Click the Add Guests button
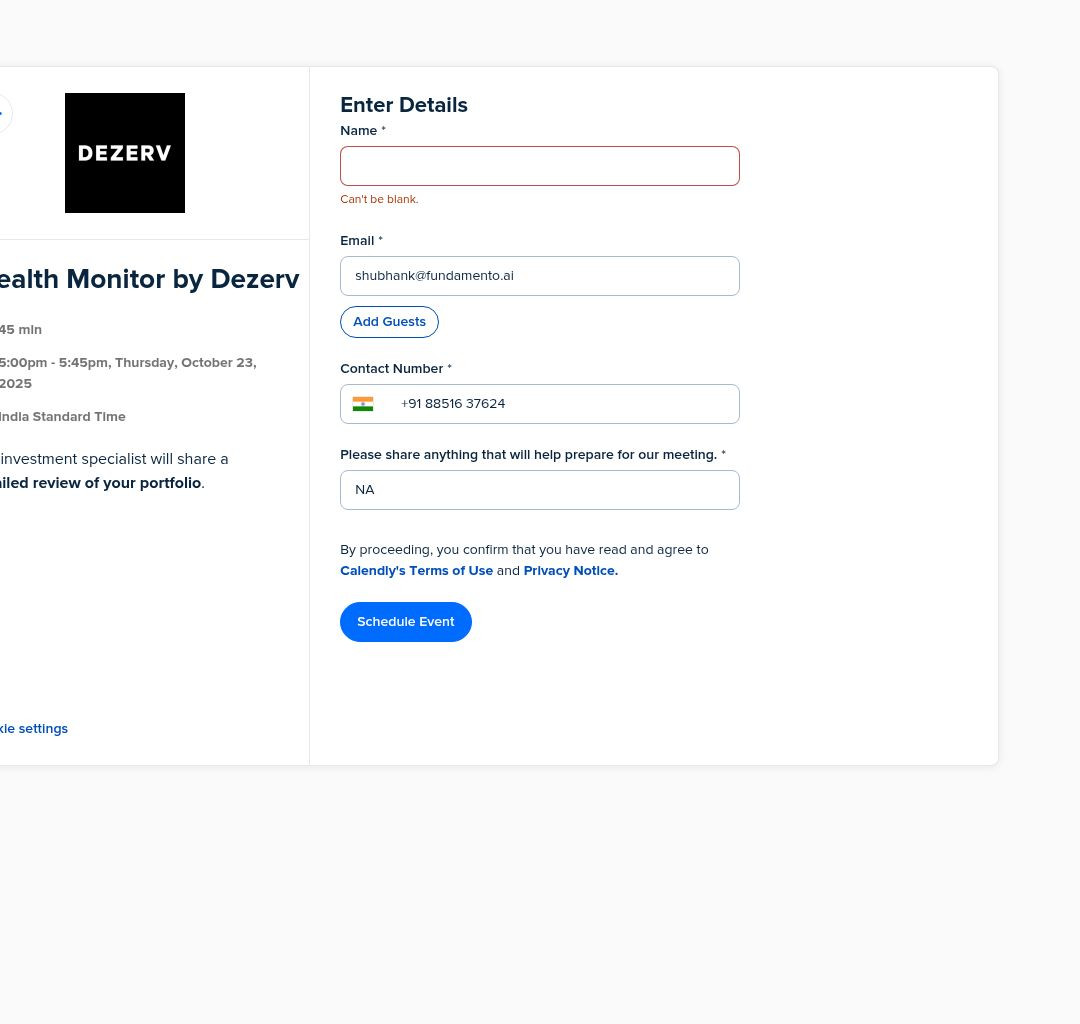The width and height of the screenshot is (1080, 1024). (389, 322)
